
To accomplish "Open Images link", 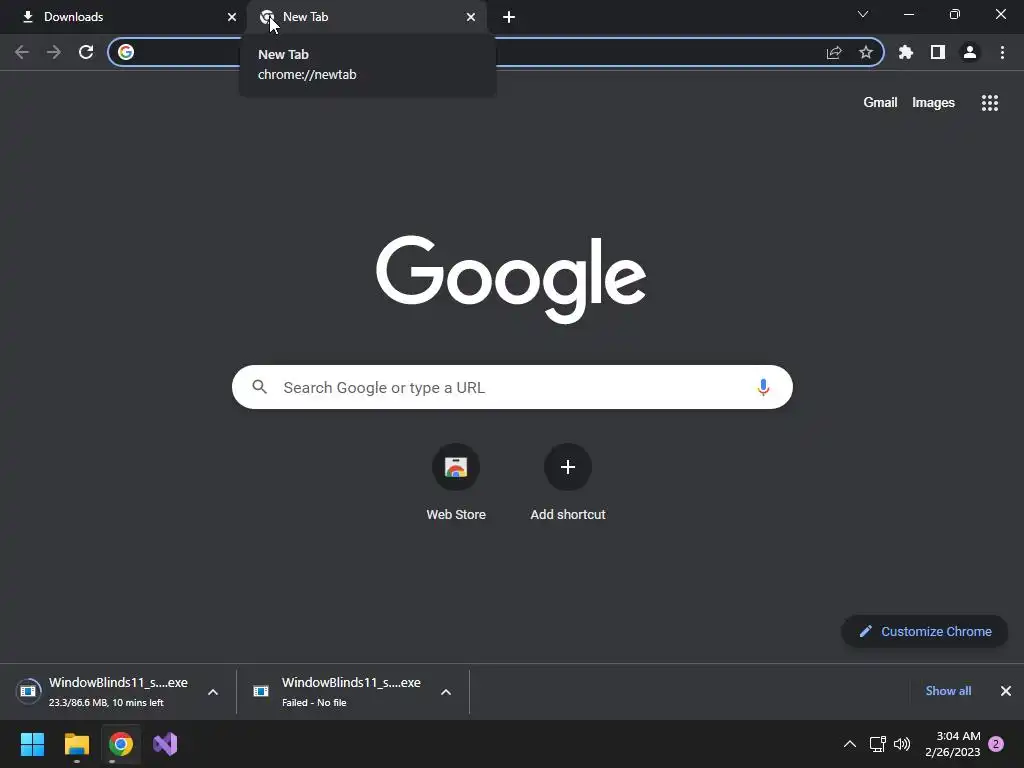I will 933,103.
